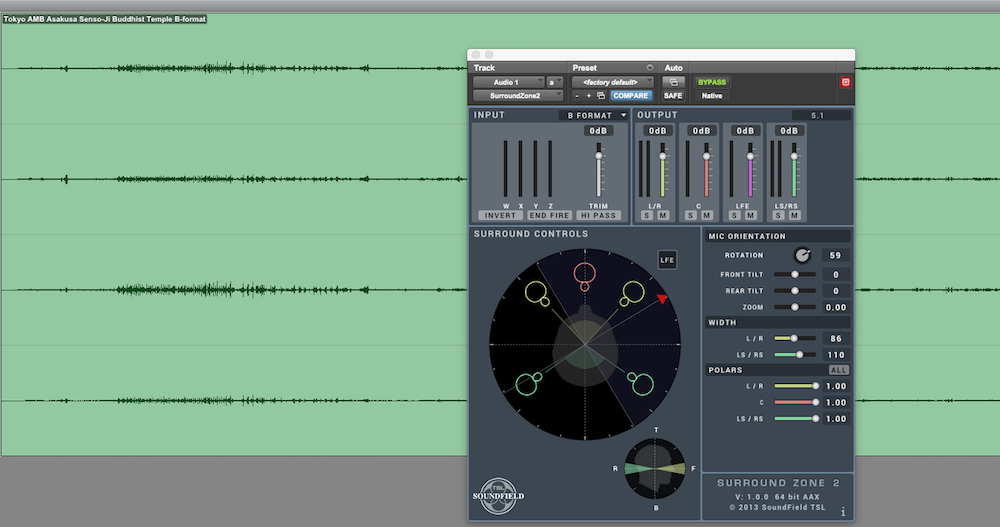1000x527 pixels.
Task: Click the C output level fader
Action: point(707,156)
